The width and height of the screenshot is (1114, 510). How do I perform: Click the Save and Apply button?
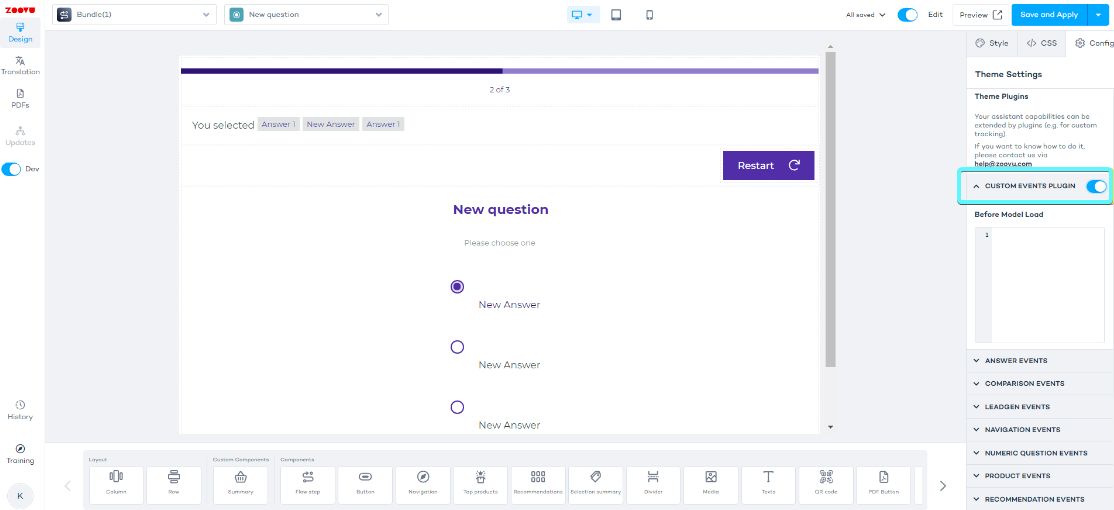coord(1048,15)
